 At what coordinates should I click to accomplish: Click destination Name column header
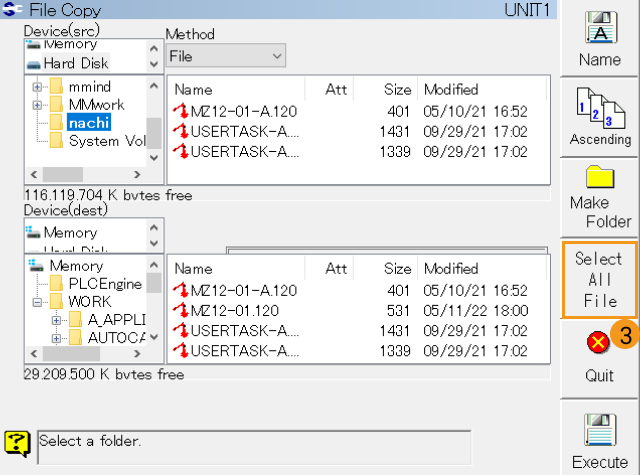click(x=237, y=269)
